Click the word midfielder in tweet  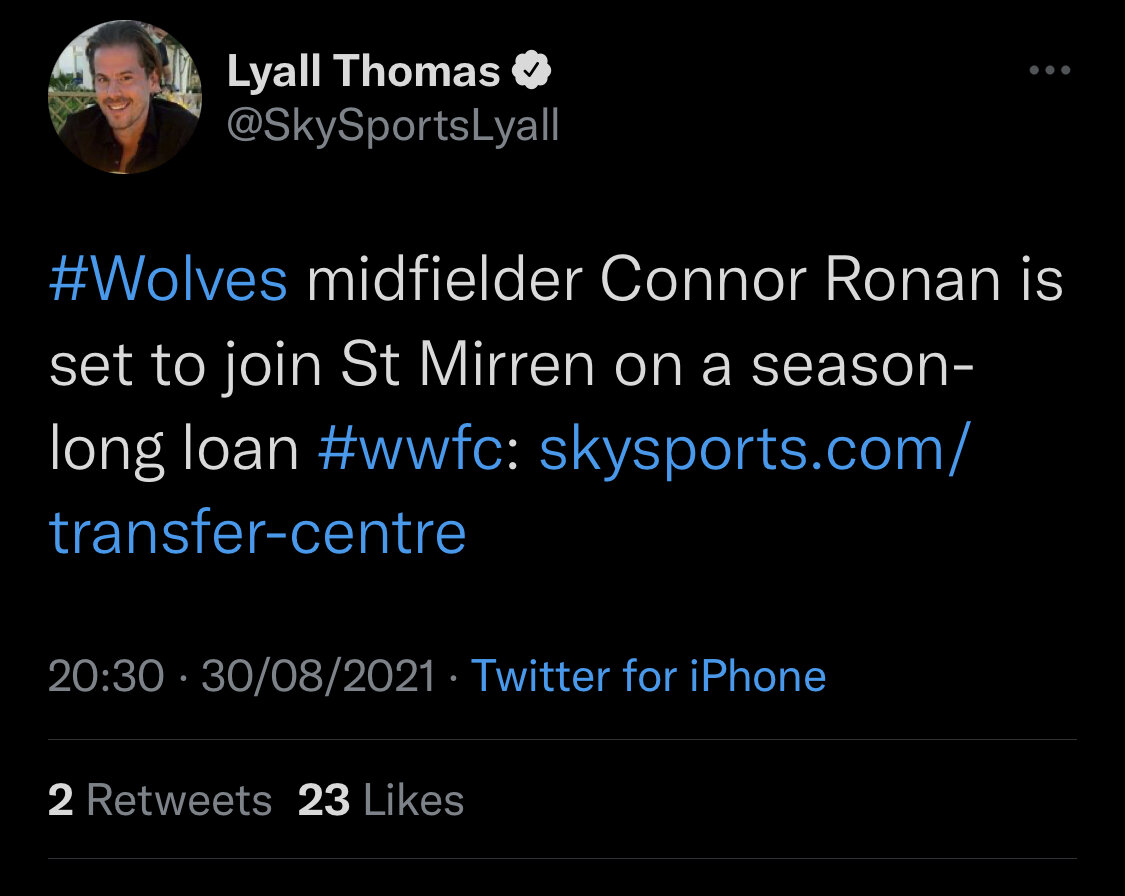click(445, 279)
